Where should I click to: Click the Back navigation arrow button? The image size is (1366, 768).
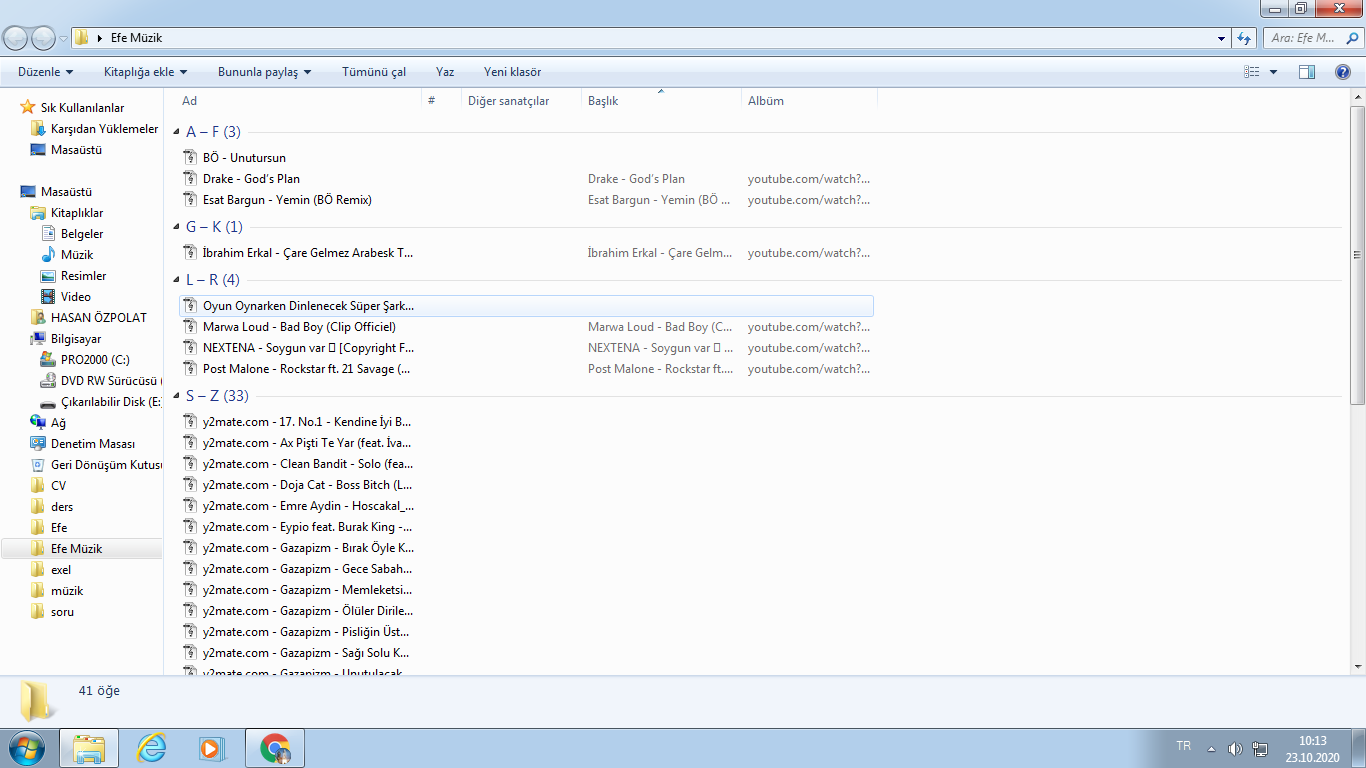[x=16, y=38]
